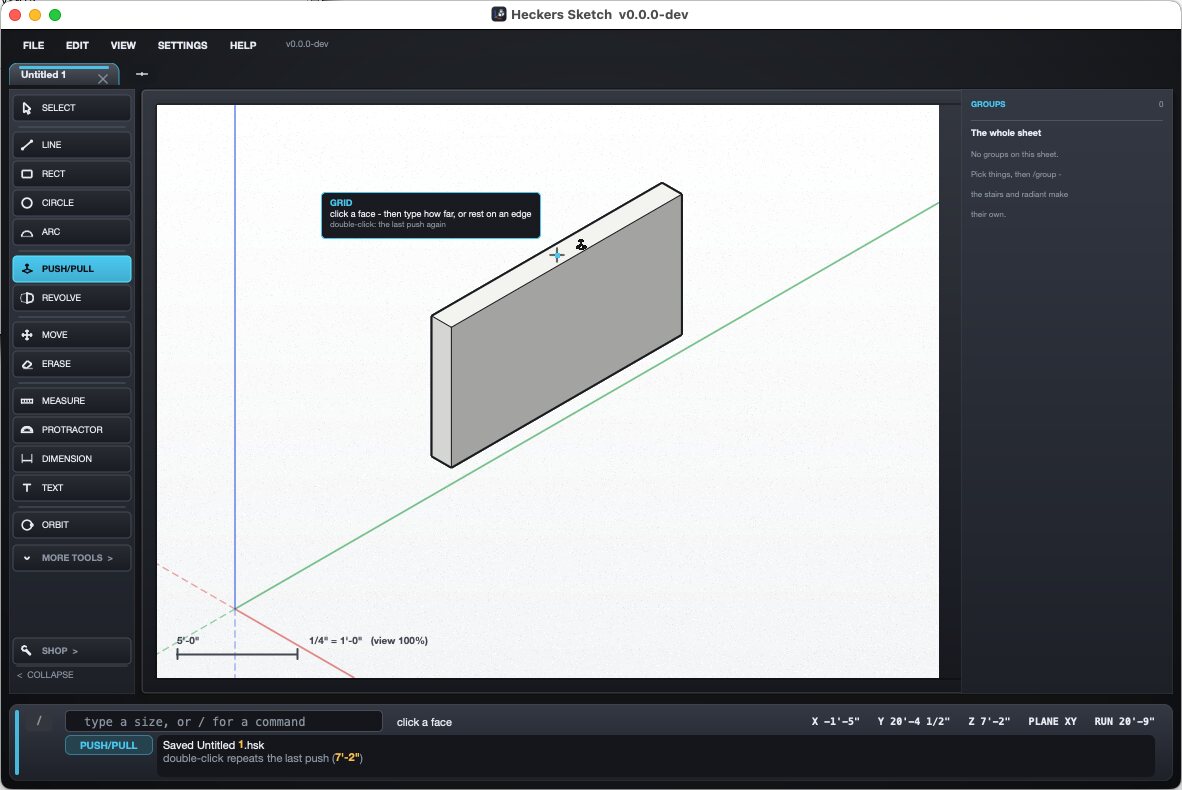
Task: Pick the Measure tool icon
Action: (27, 401)
